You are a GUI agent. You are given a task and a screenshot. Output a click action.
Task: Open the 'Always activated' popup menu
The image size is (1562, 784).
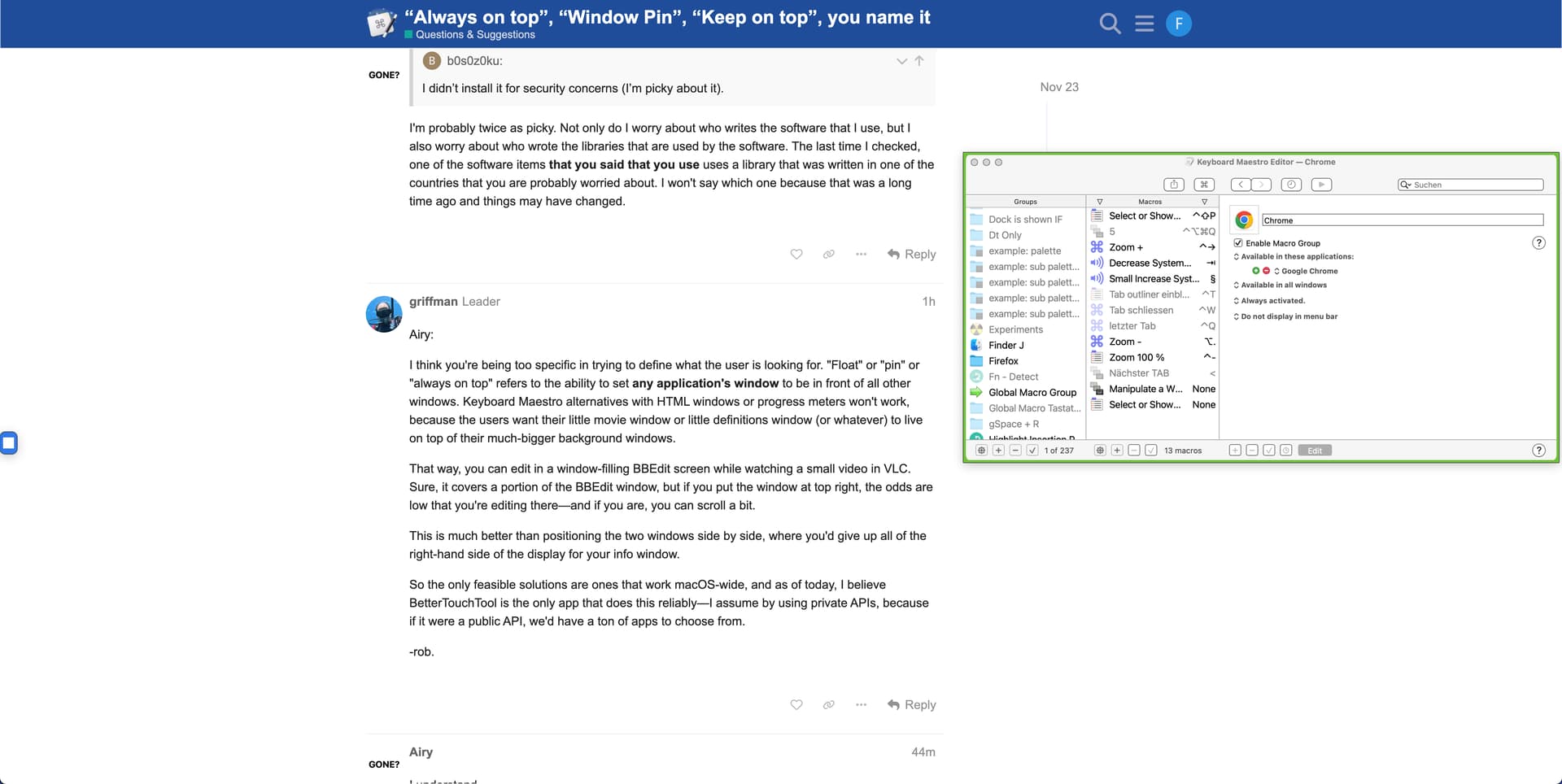pyautogui.click(x=1272, y=301)
